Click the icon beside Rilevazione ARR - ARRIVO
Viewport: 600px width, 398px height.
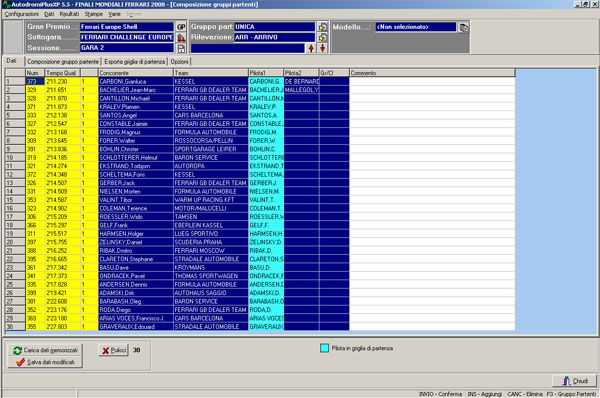point(323,38)
